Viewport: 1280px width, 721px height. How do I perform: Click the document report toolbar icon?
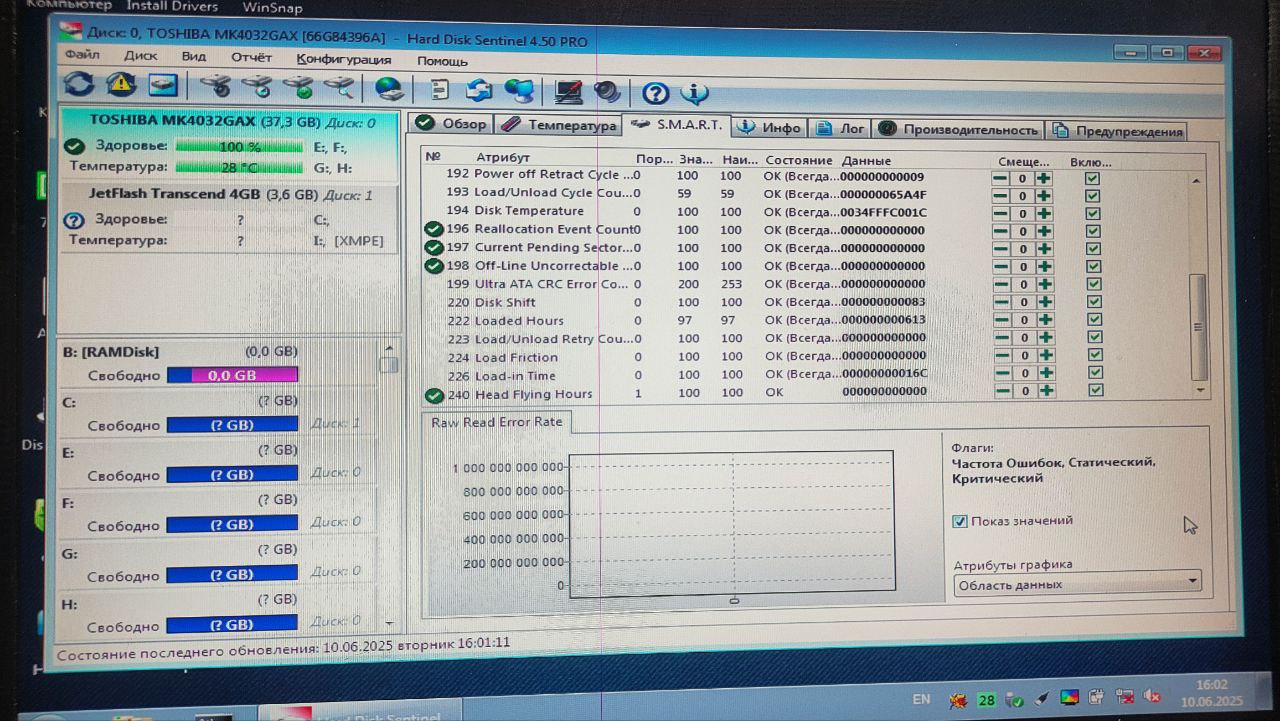point(439,91)
